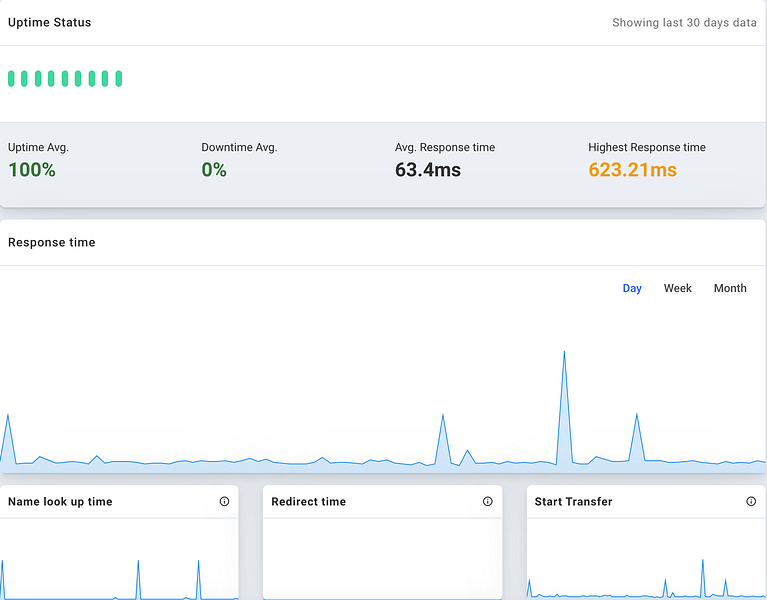The height and width of the screenshot is (600, 767).
Task: Select the seventh green uptime status bar
Action: [91, 78]
